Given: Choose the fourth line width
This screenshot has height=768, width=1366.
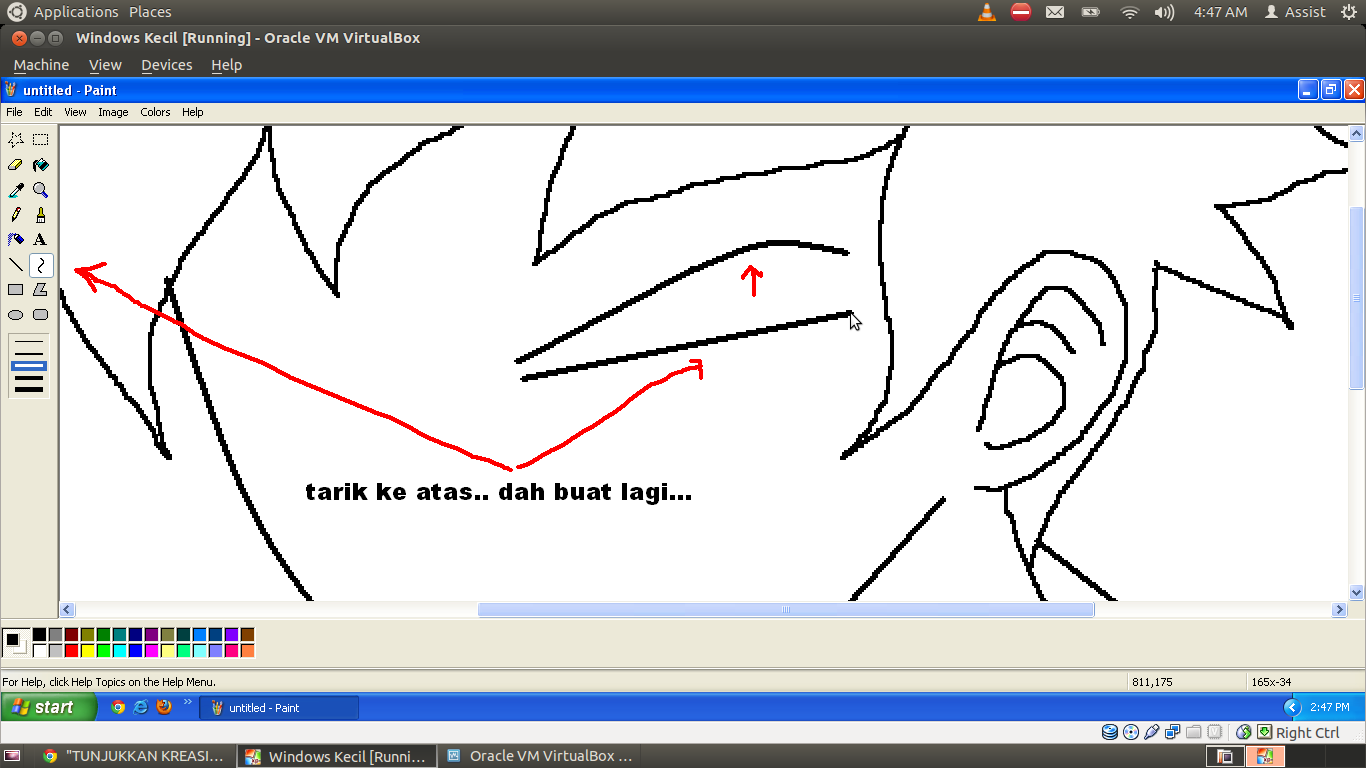Looking at the screenshot, I should click(x=29, y=377).
